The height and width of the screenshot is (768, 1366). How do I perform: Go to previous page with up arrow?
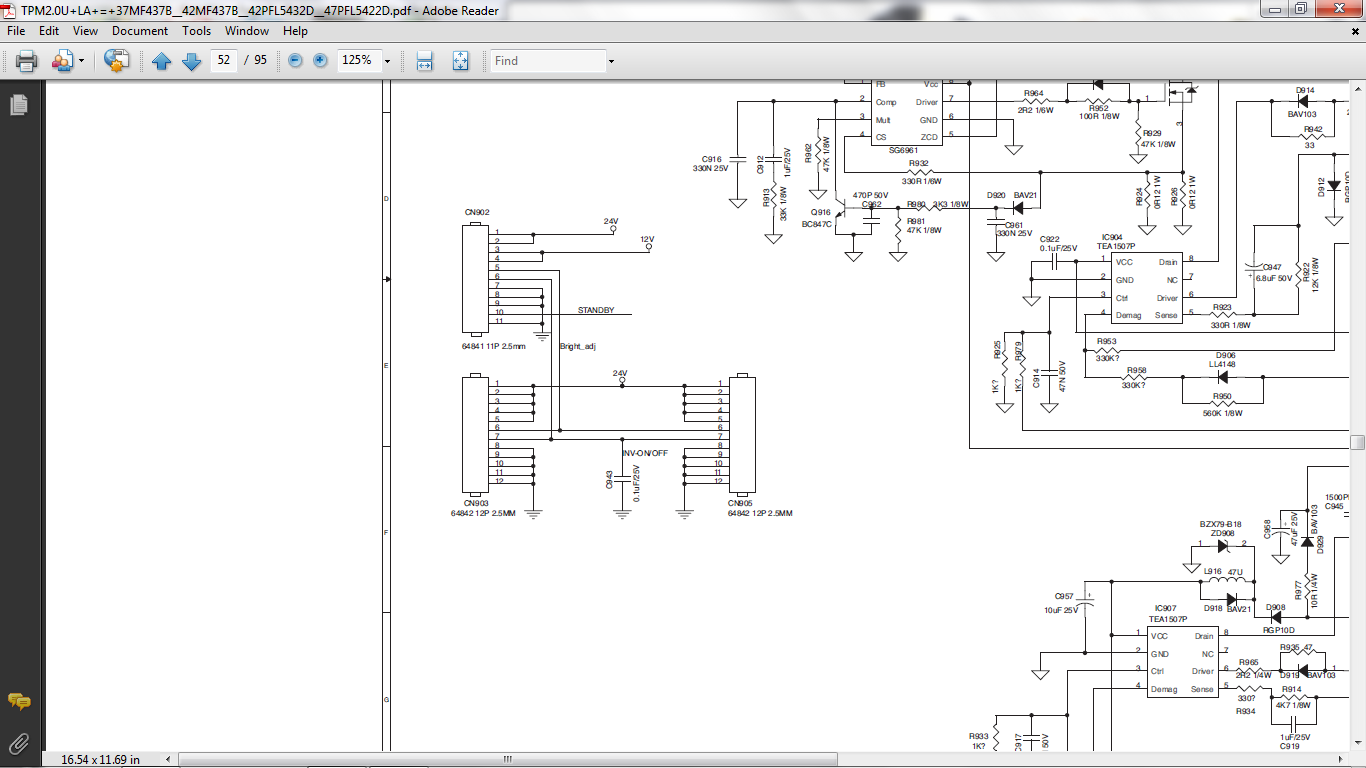coord(162,61)
